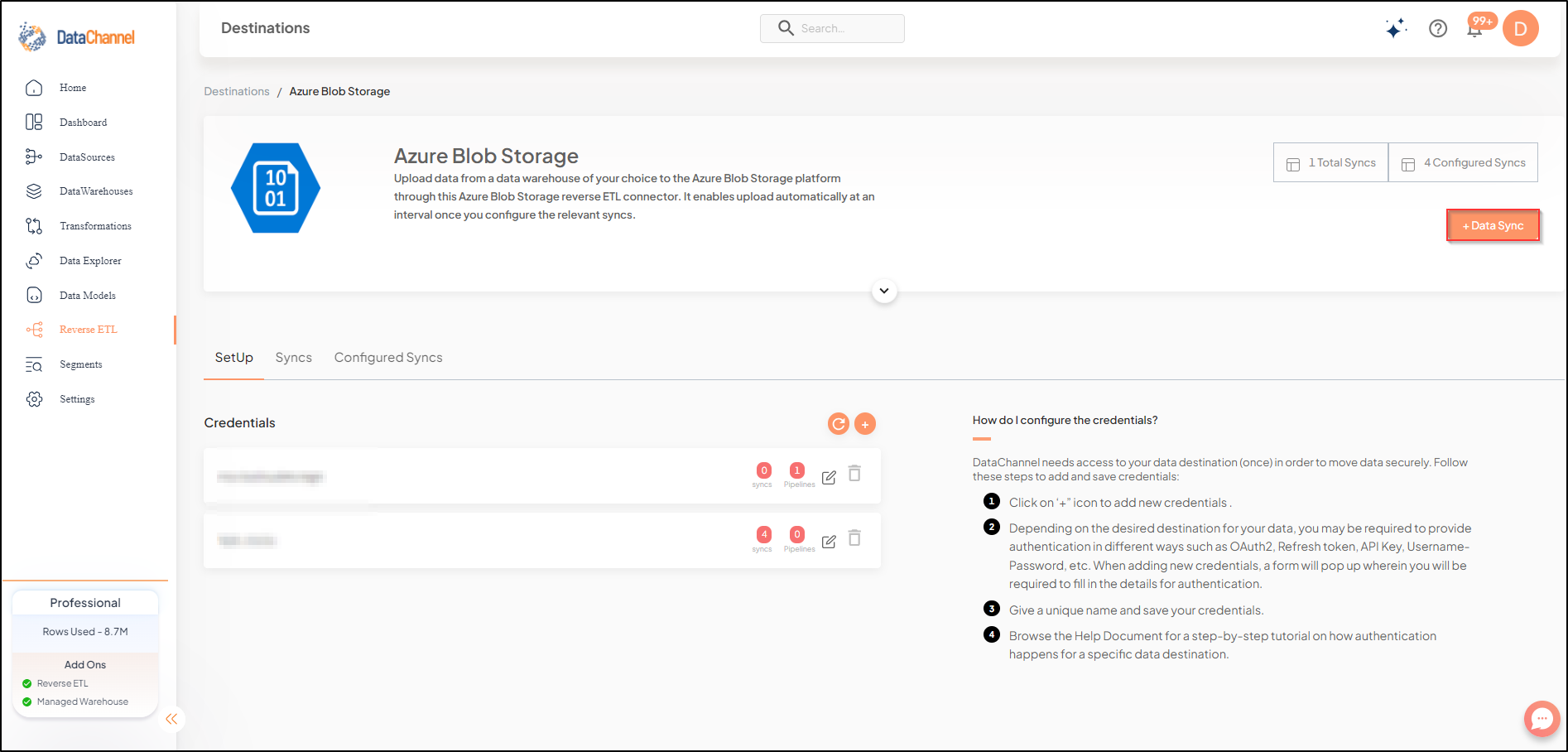The width and height of the screenshot is (1568, 752).
Task: Launch Data Explorer
Action: click(90, 261)
